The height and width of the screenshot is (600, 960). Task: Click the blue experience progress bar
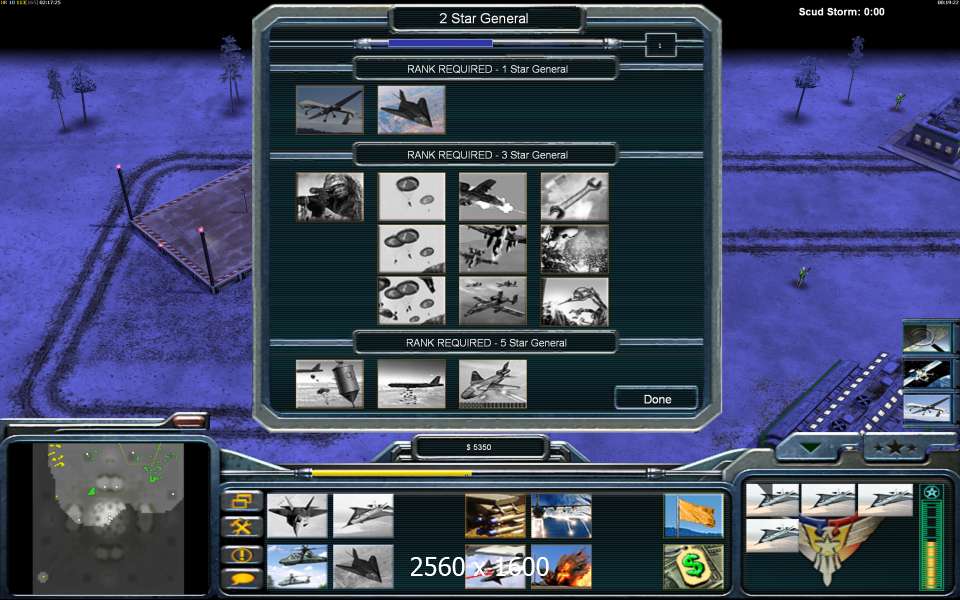pos(440,43)
